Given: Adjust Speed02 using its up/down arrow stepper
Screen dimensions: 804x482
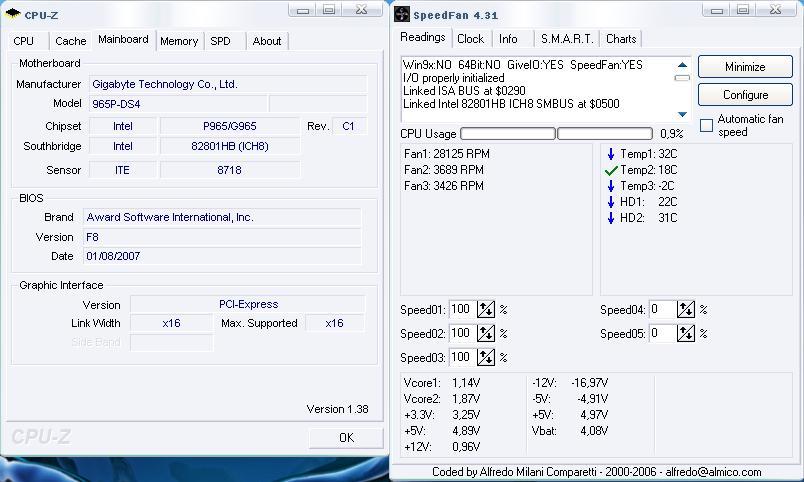Looking at the screenshot, I should pos(486,333).
